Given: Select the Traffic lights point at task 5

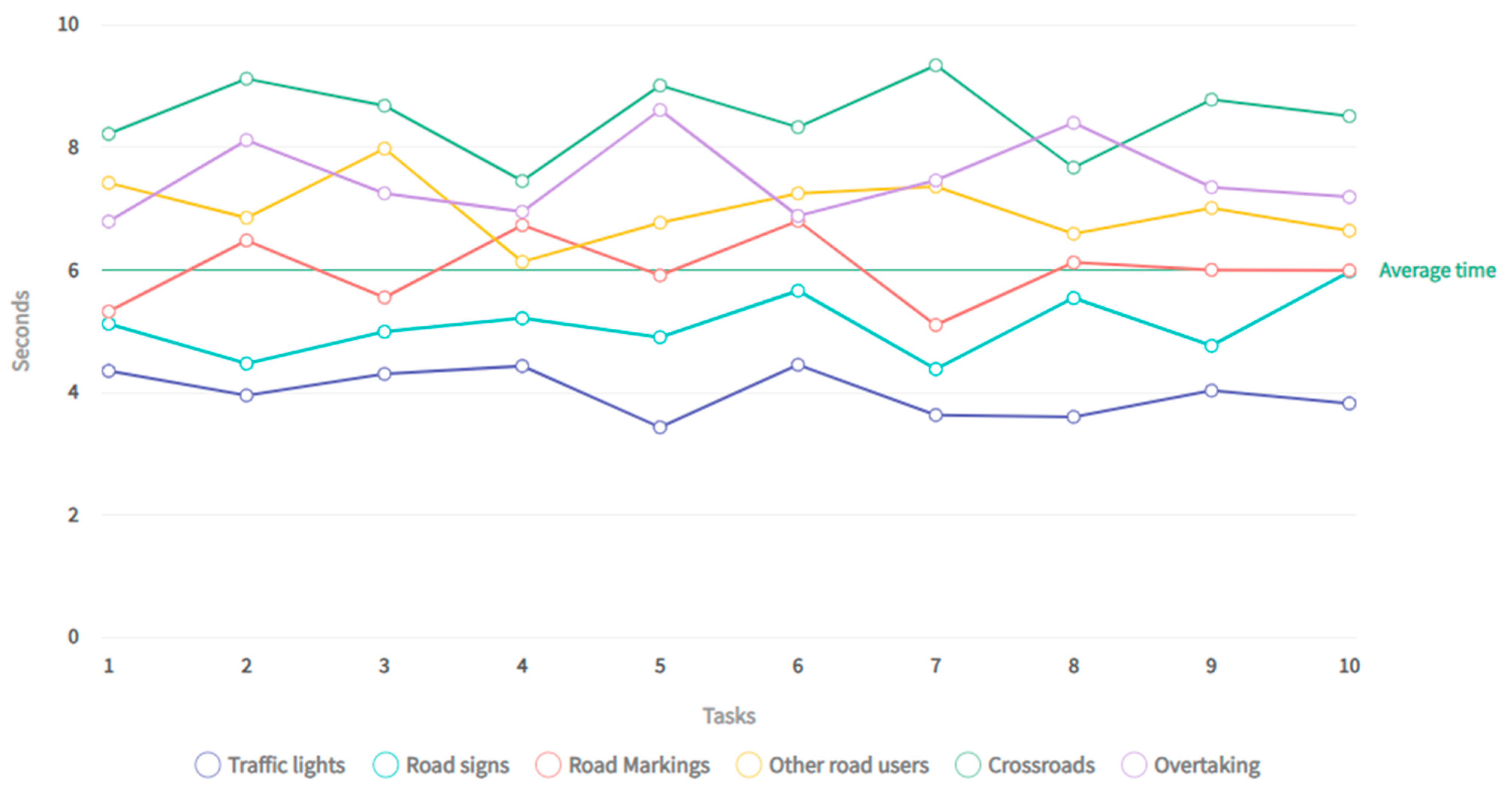Looking at the screenshot, I should [x=660, y=427].
